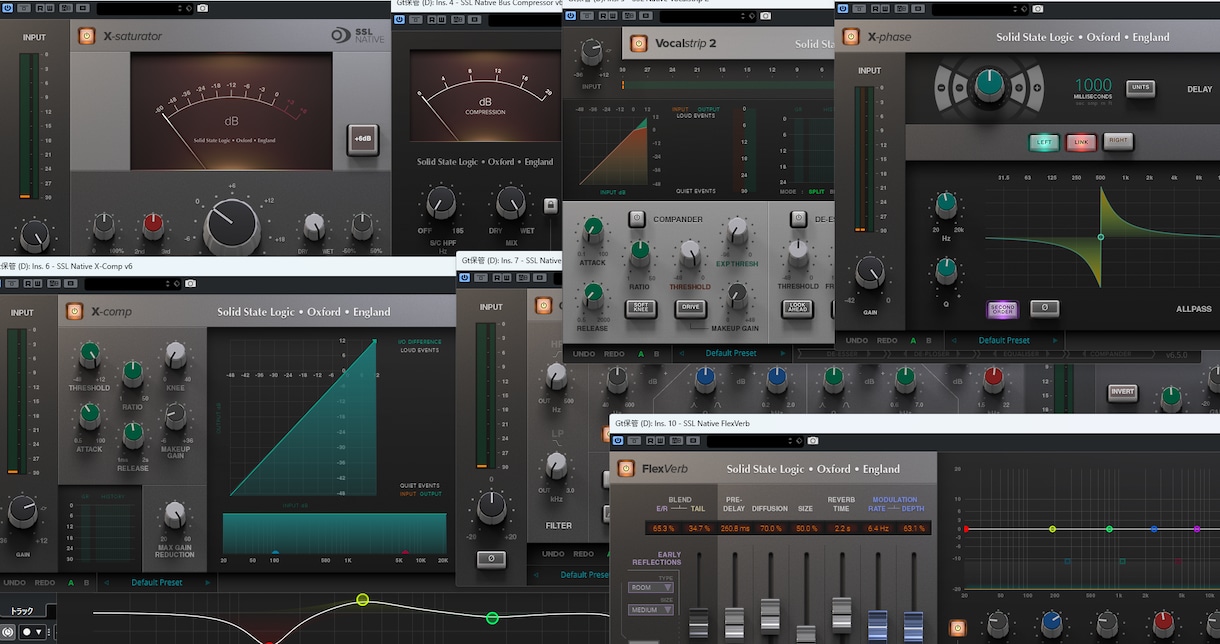This screenshot has width=1220, height=644.
Task: Toggle the RIGHT channel button in X-phase
Action: tap(1119, 141)
